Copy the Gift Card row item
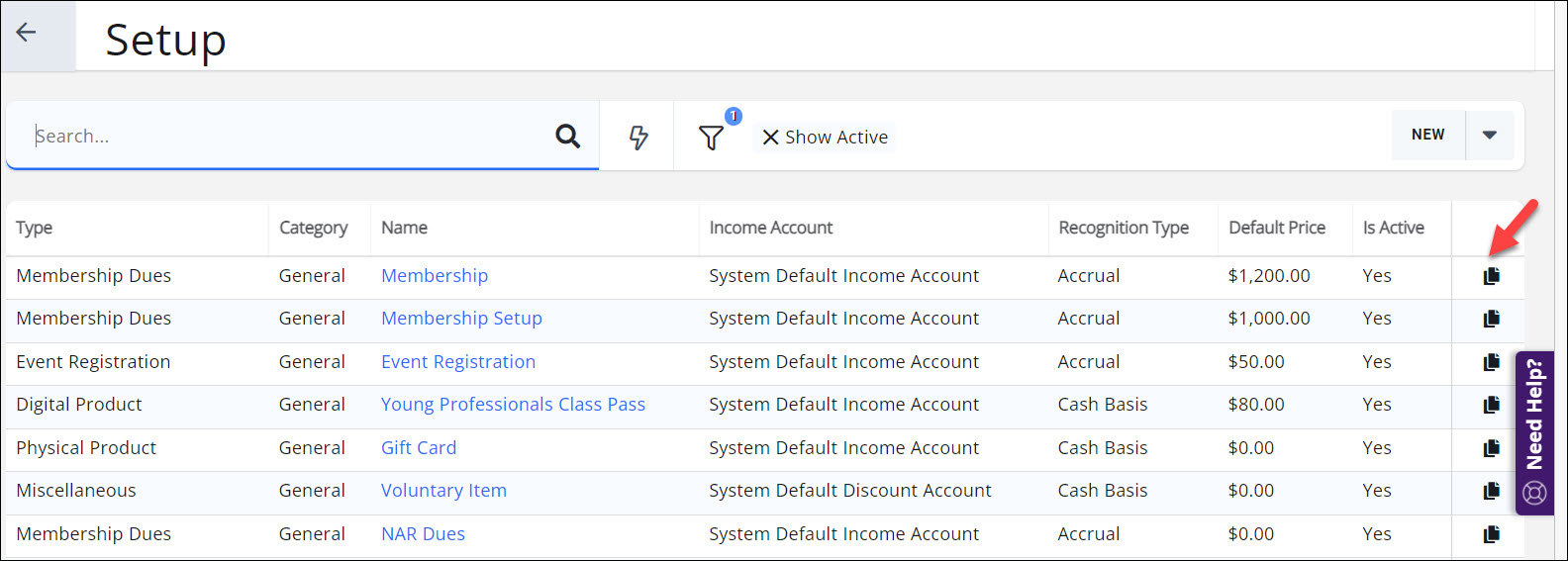 coord(1491,448)
